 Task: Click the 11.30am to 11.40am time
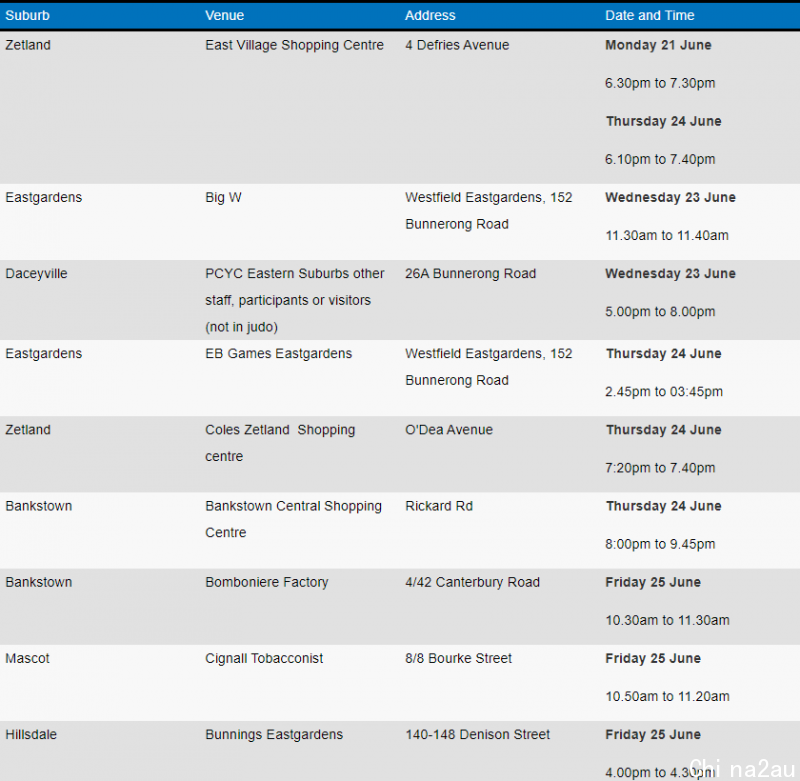667,235
